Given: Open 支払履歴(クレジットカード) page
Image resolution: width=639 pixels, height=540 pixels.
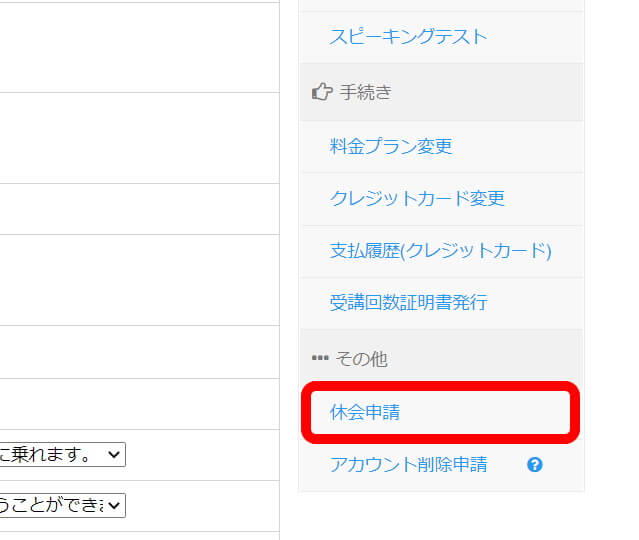Looking at the screenshot, I should coord(441,251).
